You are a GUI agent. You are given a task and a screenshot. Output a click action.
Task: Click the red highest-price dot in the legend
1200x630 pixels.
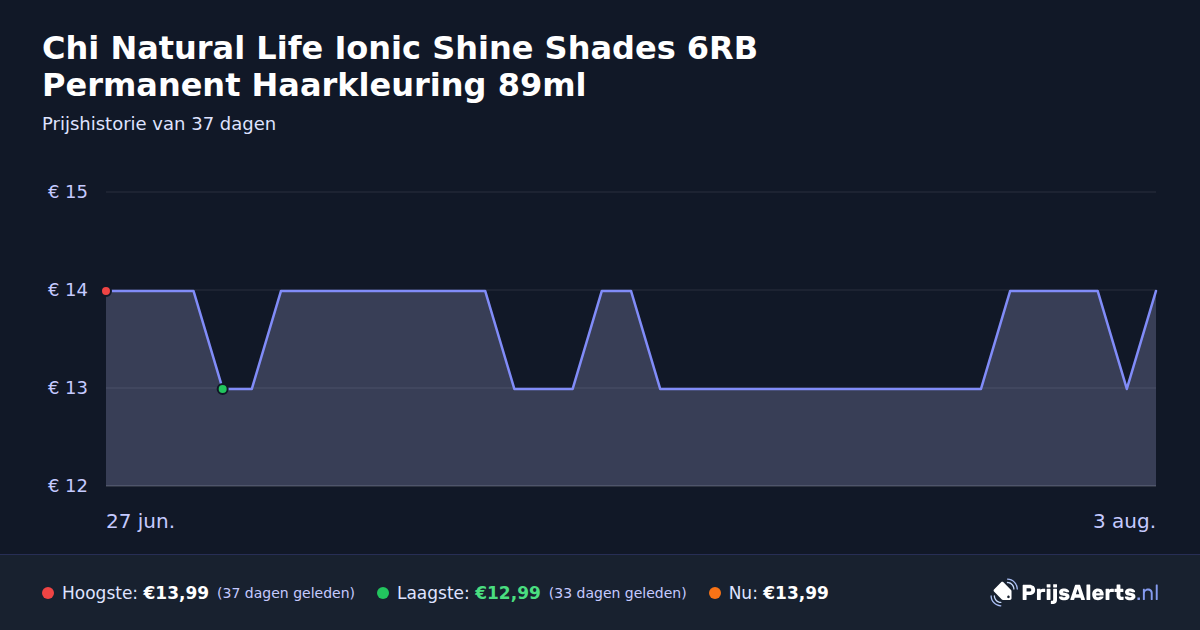pos(48,593)
